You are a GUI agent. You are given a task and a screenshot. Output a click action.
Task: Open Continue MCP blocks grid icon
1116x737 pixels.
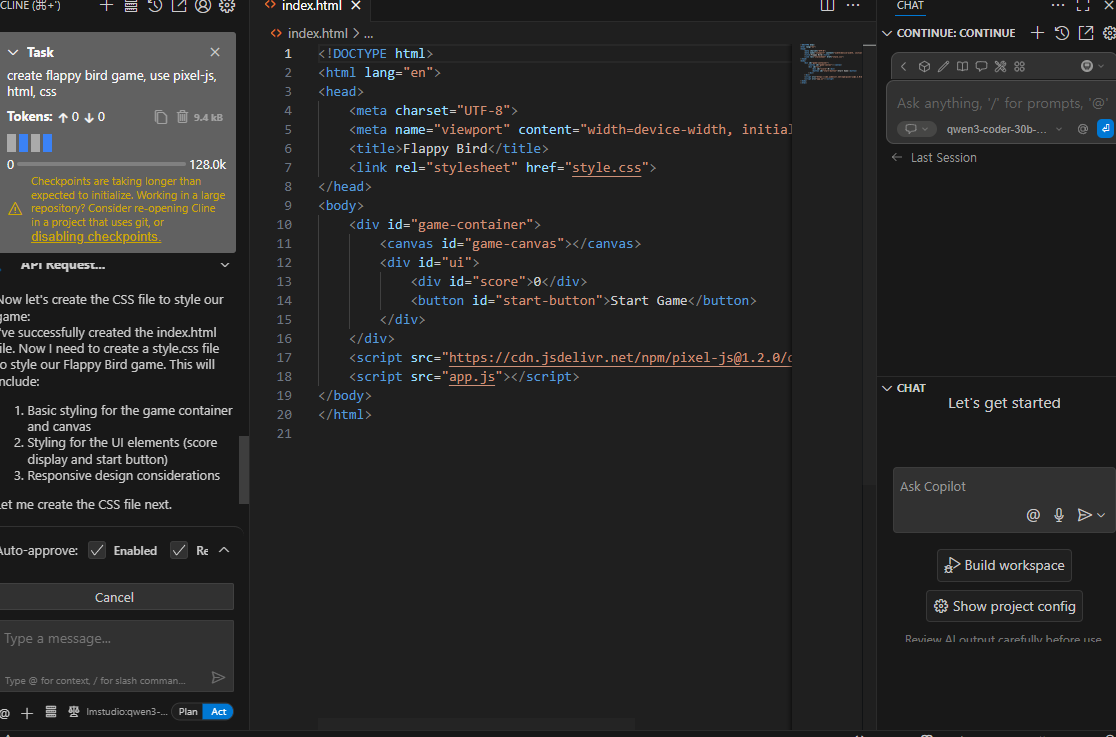coord(1020,66)
